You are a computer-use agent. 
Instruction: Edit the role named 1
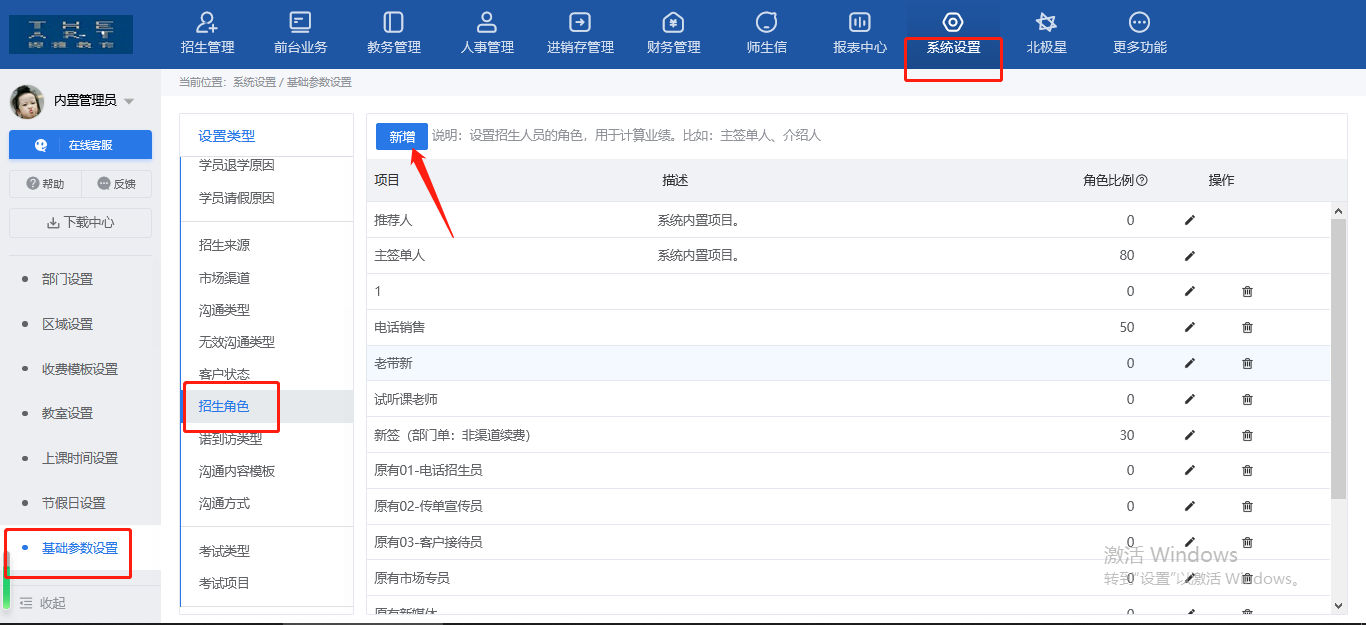point(1190,291)
